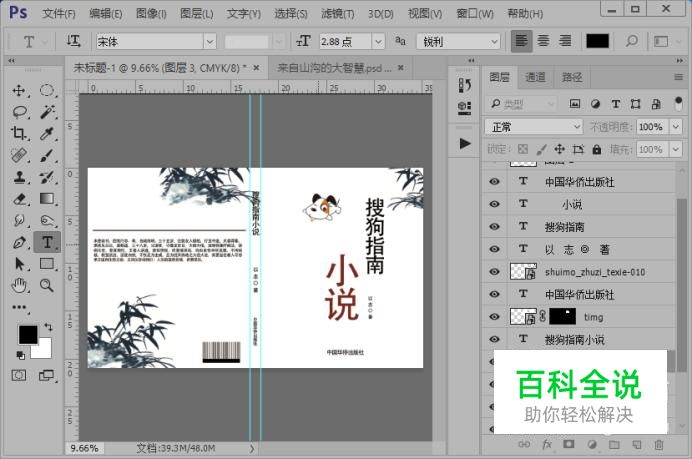Open the 滤镜(T) menu
692x459 pixels.
[338, 14]
